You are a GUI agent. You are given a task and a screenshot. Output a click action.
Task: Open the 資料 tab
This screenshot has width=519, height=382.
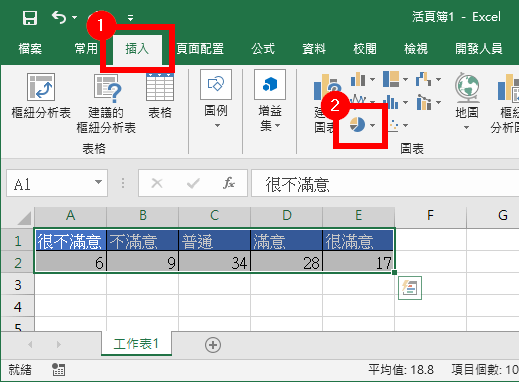314,49
